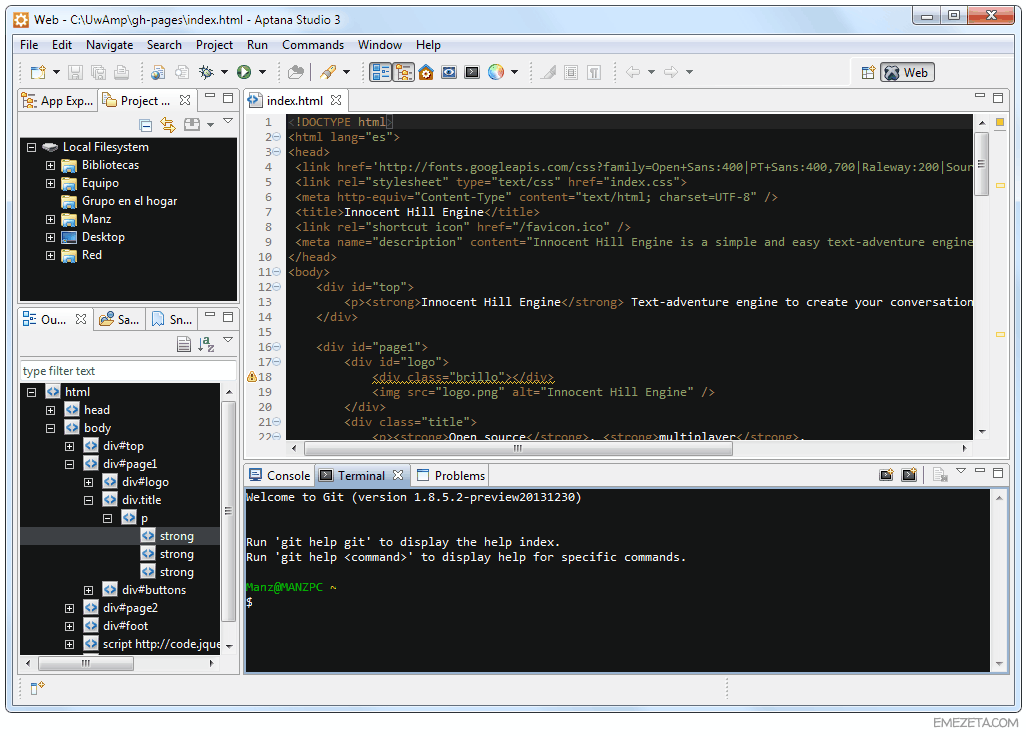Expand the div#buttons outline node
This screenshot has width=1026, height=736.
pos(88,590)
